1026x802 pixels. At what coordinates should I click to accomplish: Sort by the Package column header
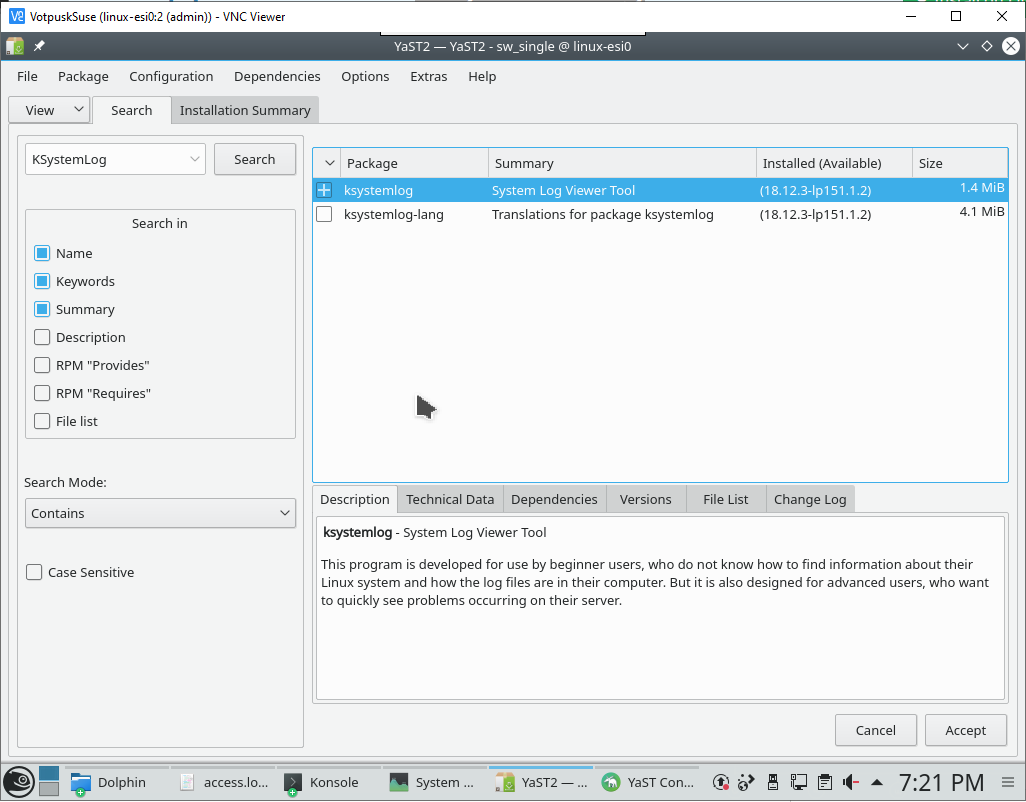[x=414, y=164]
